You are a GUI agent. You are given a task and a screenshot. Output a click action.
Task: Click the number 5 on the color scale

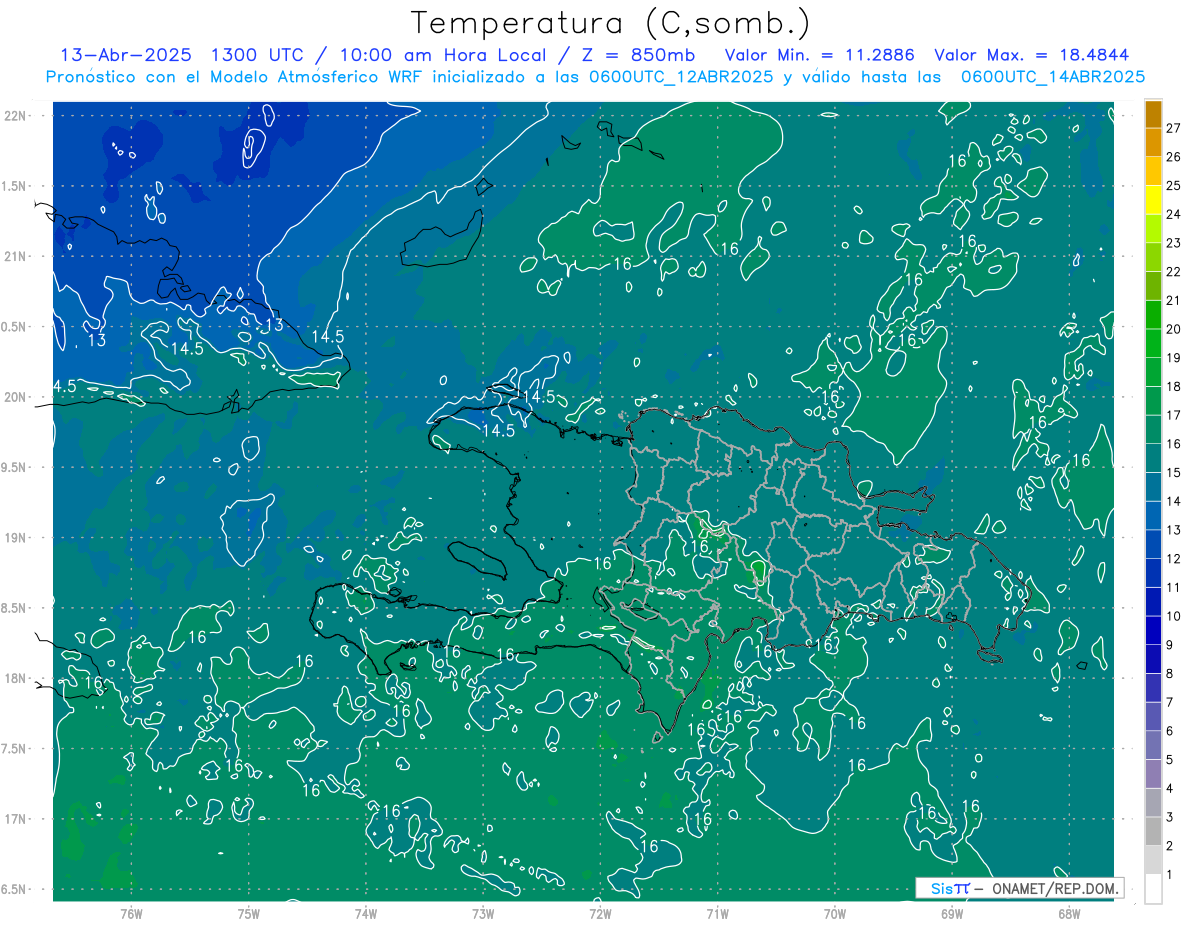coord(1170,760)
